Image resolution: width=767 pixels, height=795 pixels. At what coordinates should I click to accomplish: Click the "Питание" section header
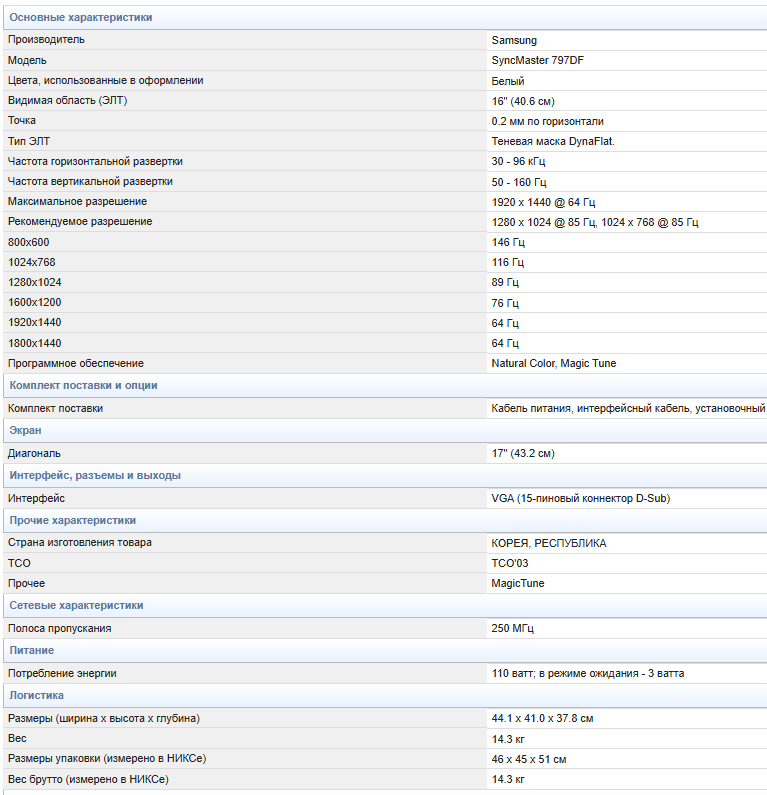(32, 650)
